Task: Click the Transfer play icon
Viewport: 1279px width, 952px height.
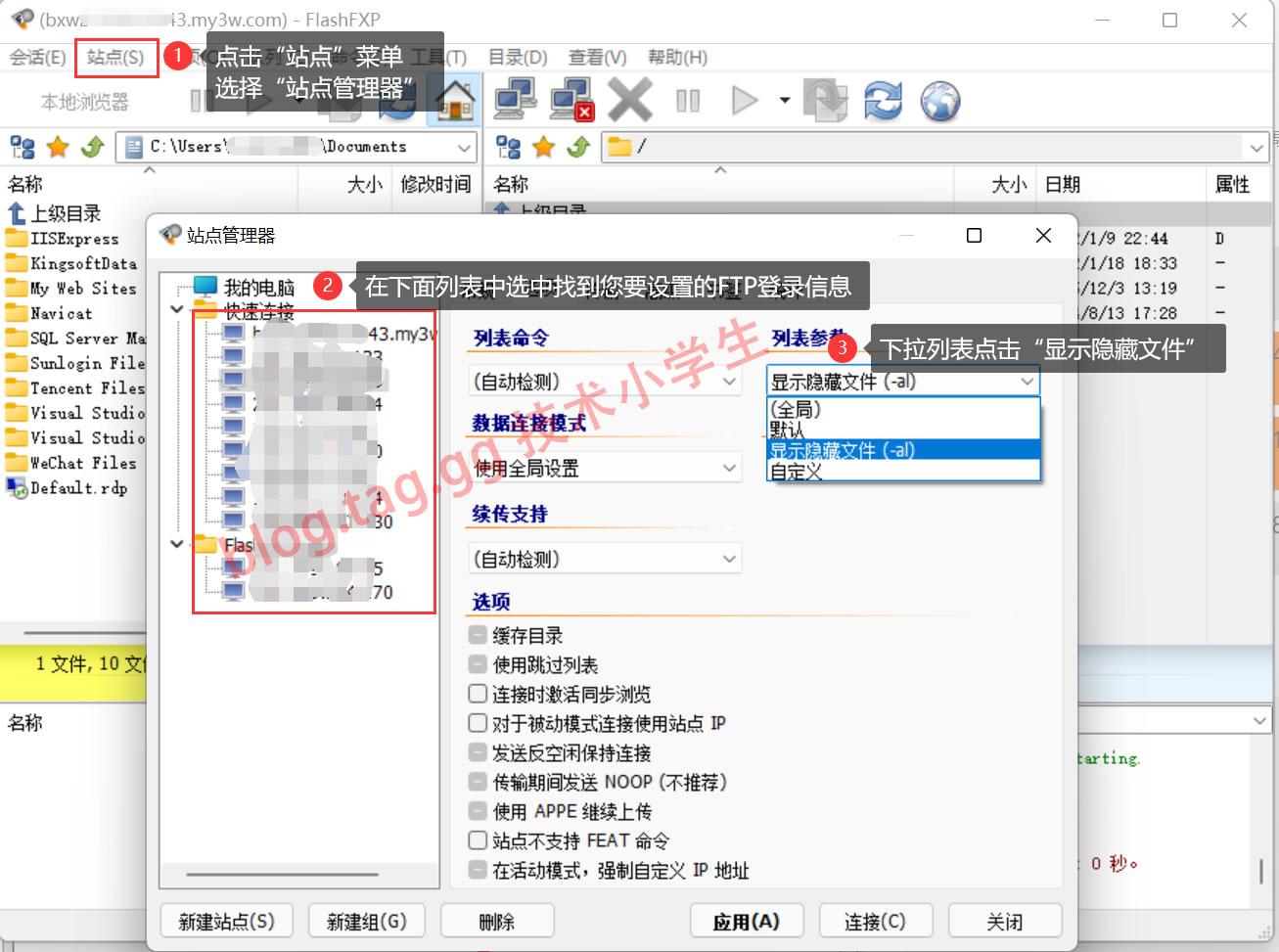Action: (745, 100)
